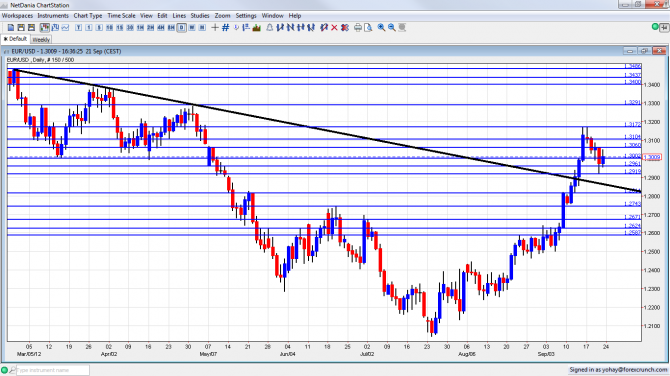This screenshot has width=670, height=376.
Task: Click the bell alert icon
Action: pyautogui.click(x=270, y=27)
